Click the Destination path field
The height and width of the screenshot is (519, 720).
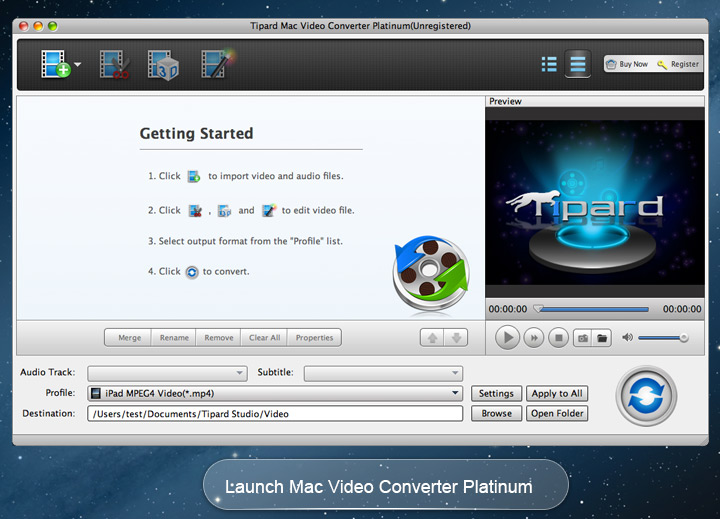click(275, 413)
